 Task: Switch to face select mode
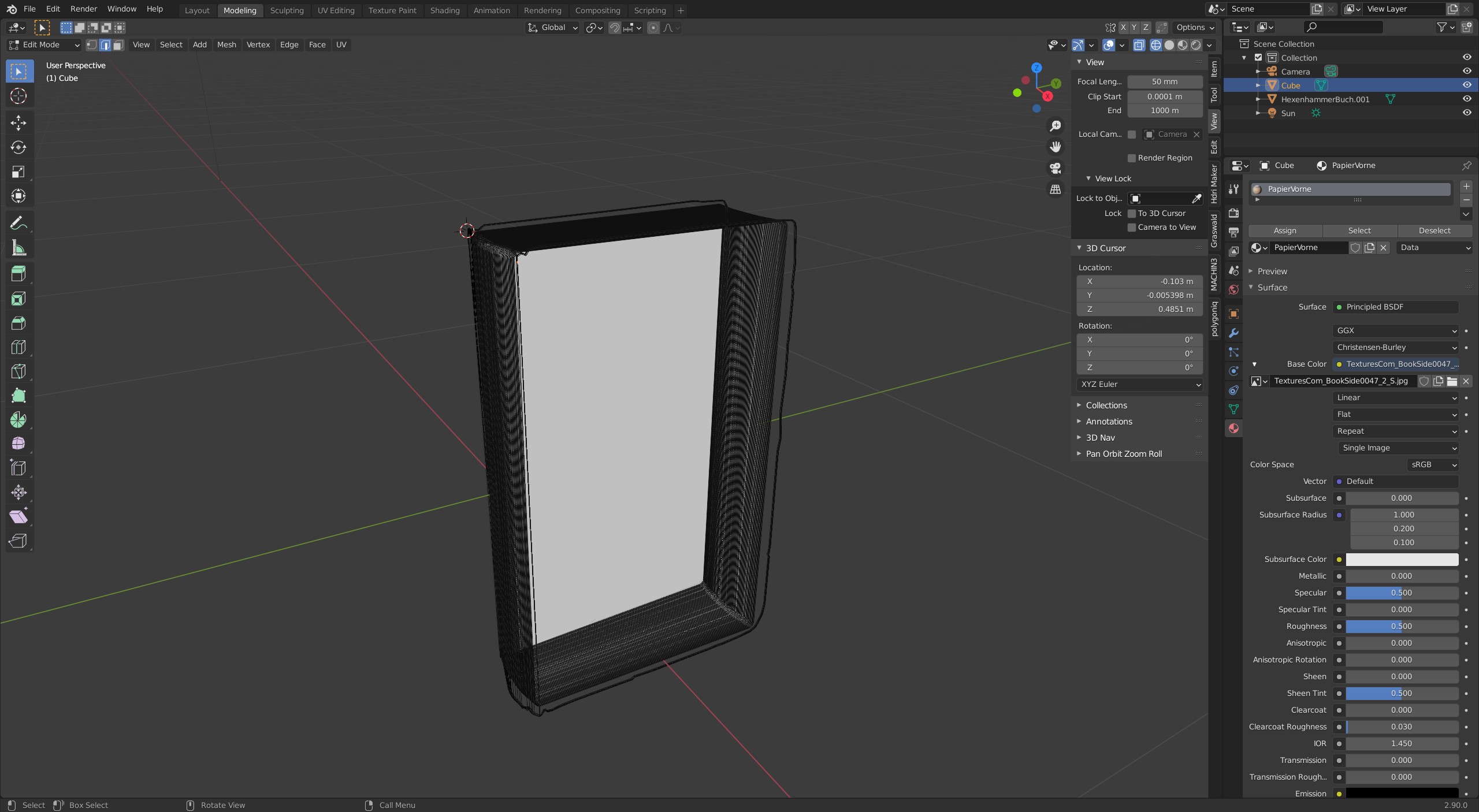(x=118, y=45)
